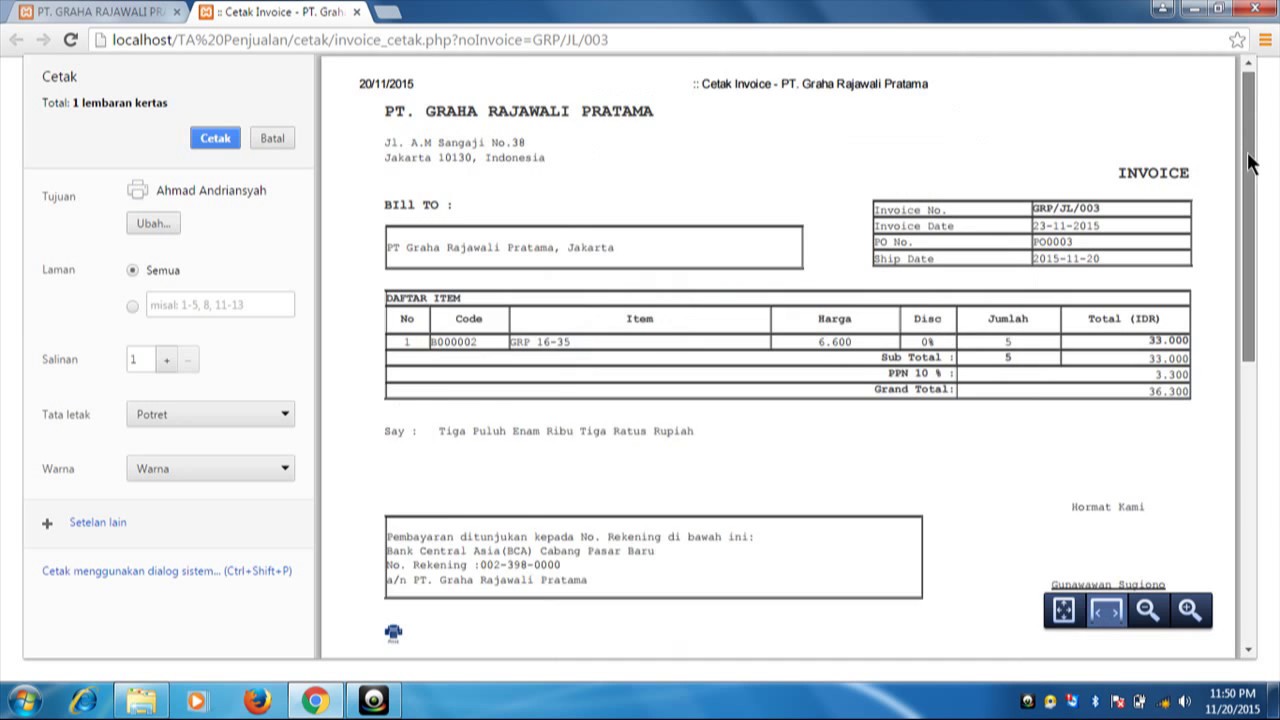Close the Cetak Invoice tab
Viewport: 1280px width, 720px height.
[x=357, y=12]
